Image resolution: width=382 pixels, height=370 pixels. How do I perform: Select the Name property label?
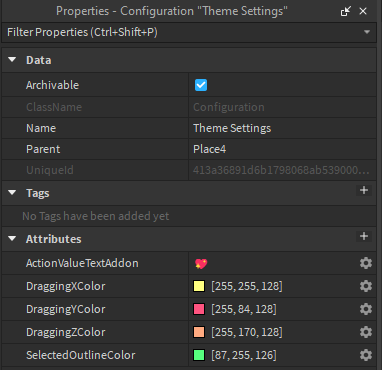(x=41, y=128)
